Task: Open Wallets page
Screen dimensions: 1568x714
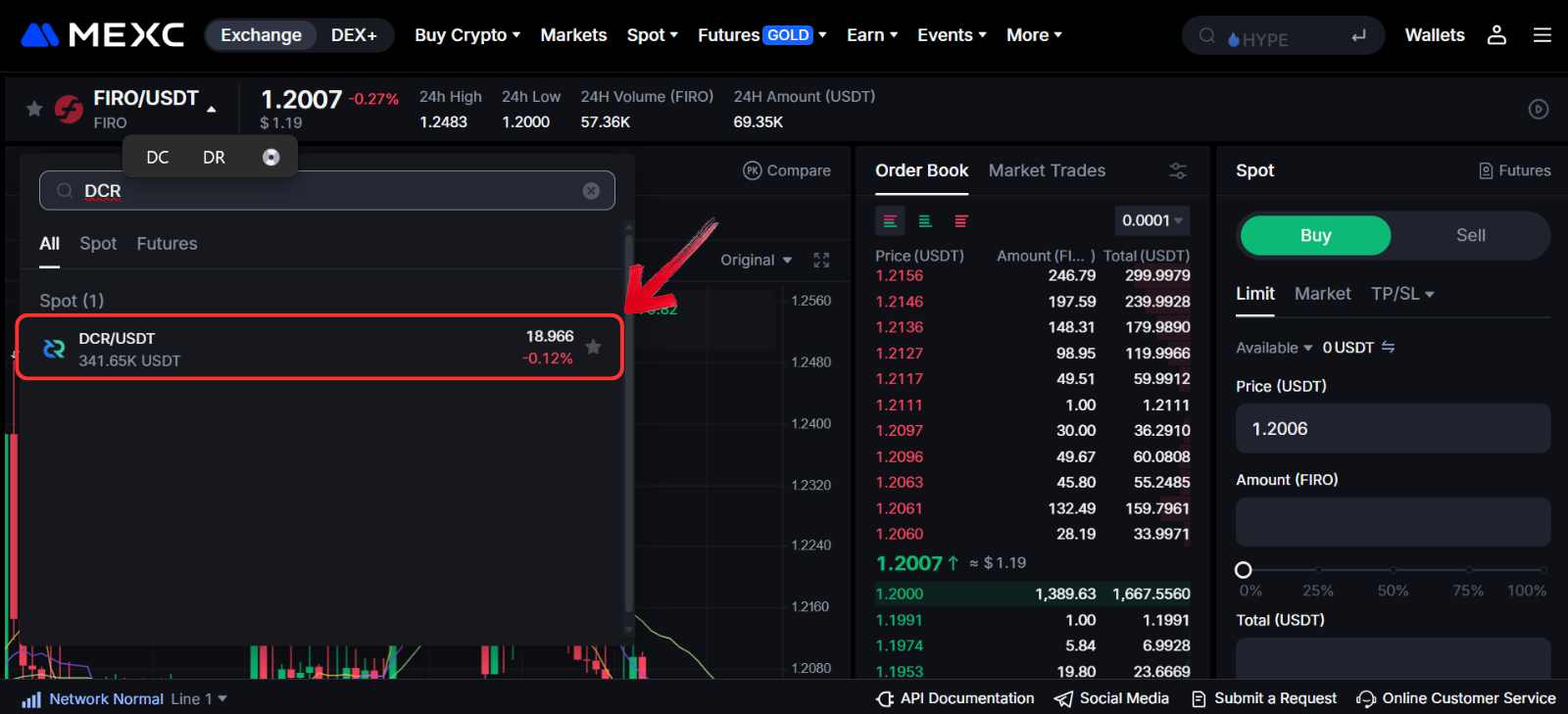Action: point(1435,35)
